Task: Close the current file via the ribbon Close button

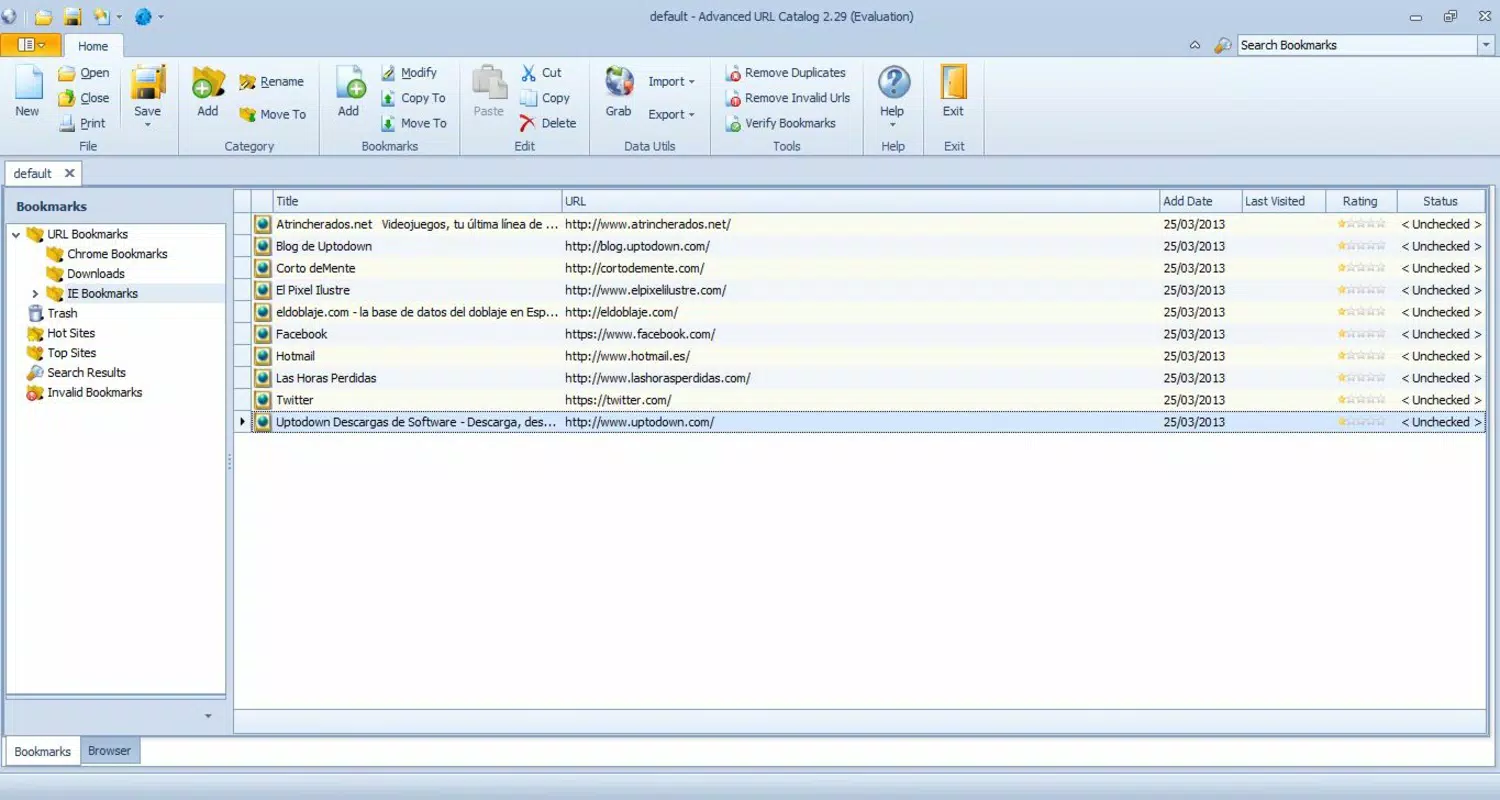Action: pos(84,98)
